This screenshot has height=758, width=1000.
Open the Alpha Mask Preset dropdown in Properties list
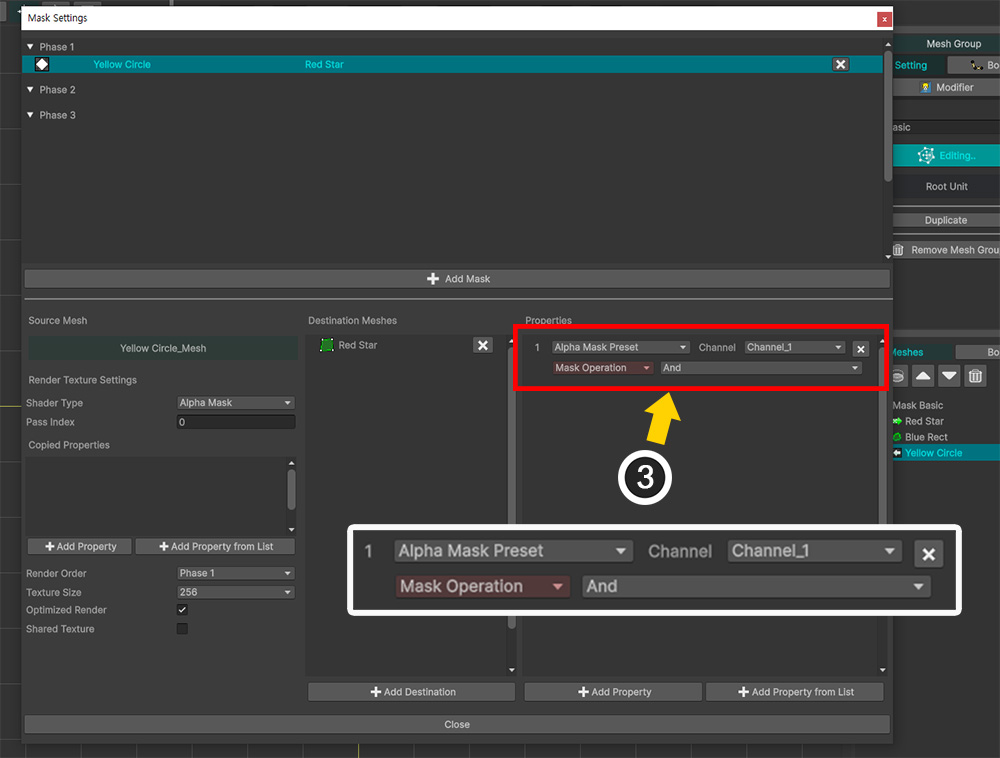(x=621, y=347)
